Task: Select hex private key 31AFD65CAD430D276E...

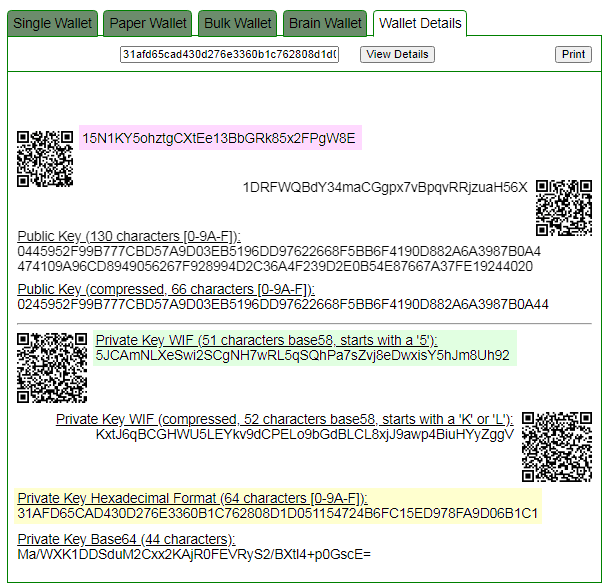Action: click(277, 514)
